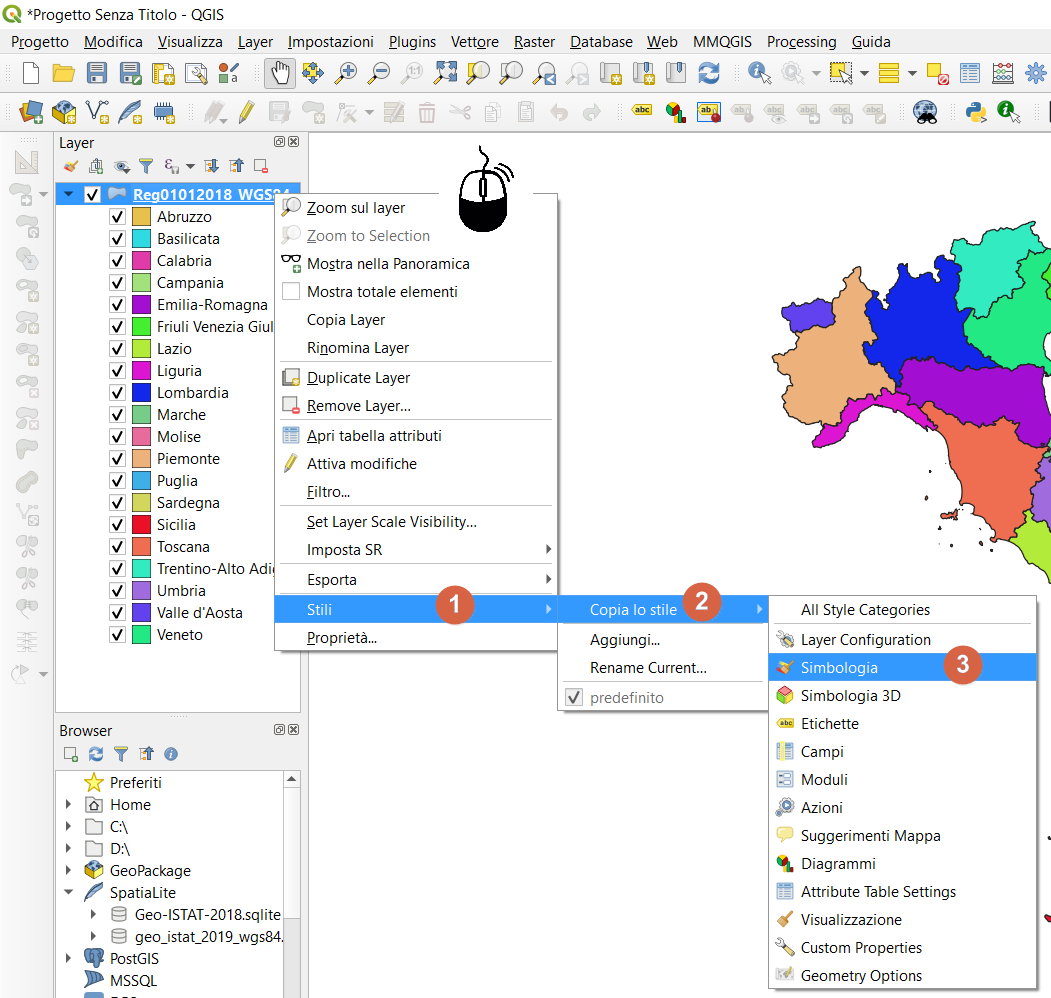Select Apri tabella attributi in context menu
This screenshot has width=1051, height=998.
point(374,436)
